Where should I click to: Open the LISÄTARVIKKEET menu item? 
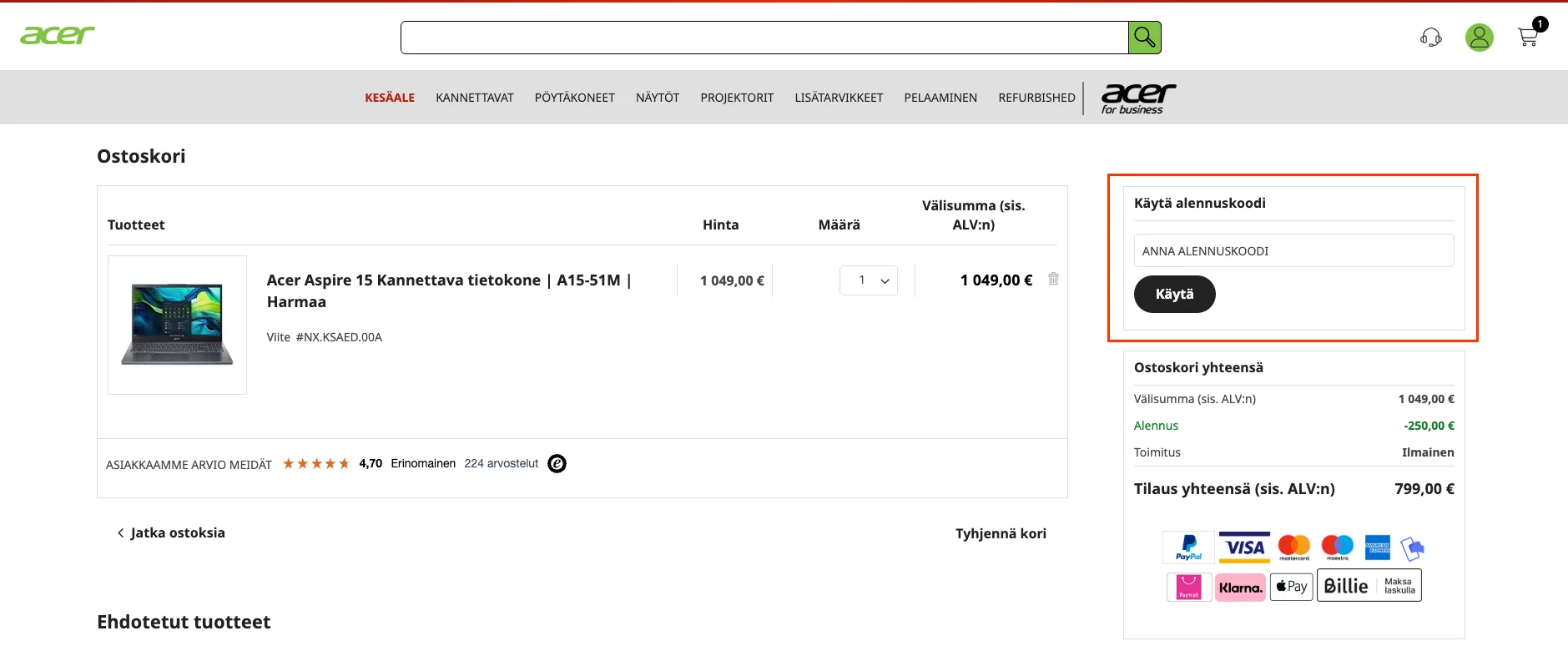click(839, 98)
